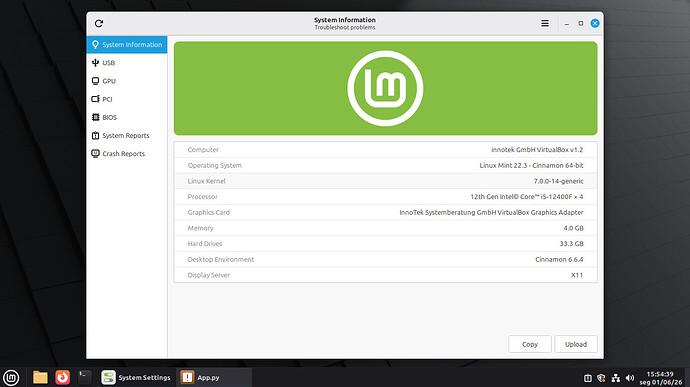
Task: Switch to the PCI section
Action: click(x=127, y=99)
